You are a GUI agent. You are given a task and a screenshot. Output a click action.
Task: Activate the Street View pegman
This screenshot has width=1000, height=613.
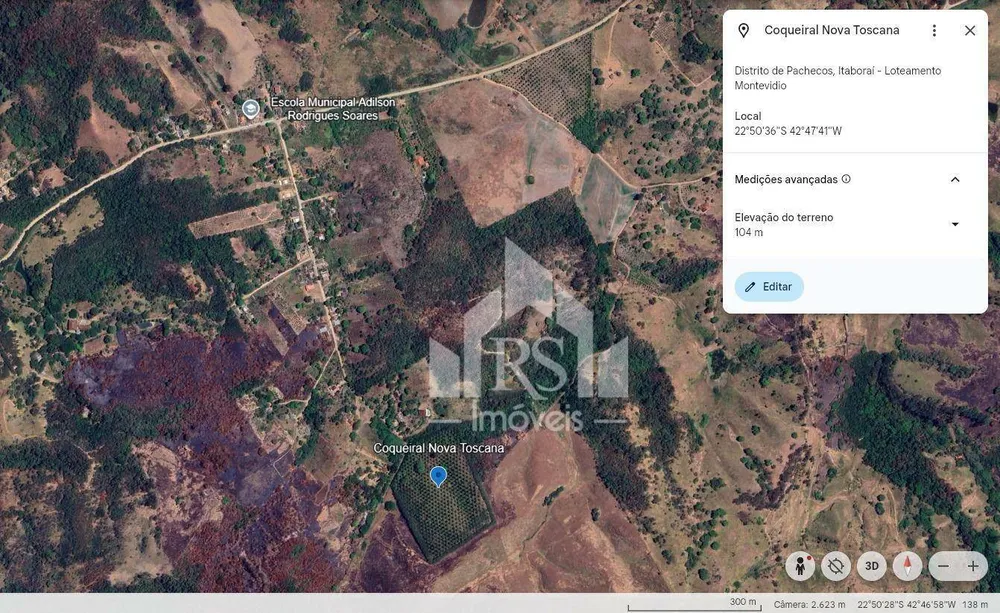pos(800,566)
